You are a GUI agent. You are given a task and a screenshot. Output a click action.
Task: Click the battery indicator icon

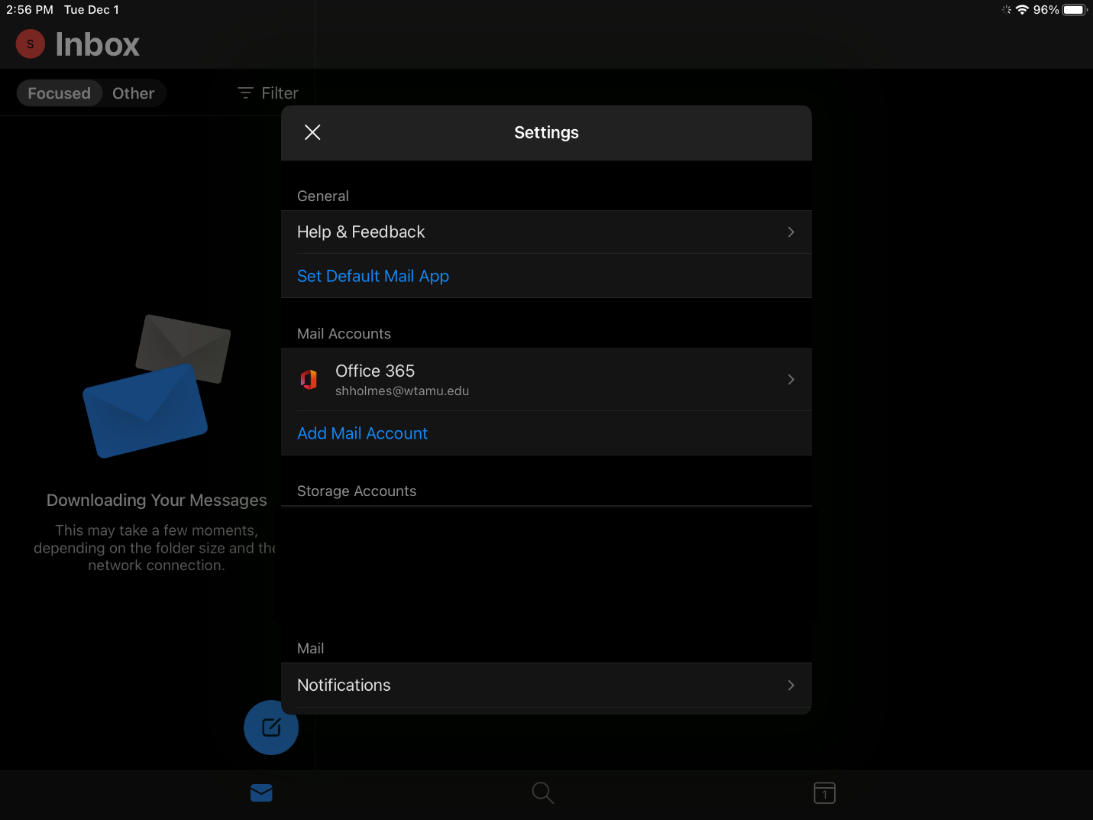click(1074, 10)
